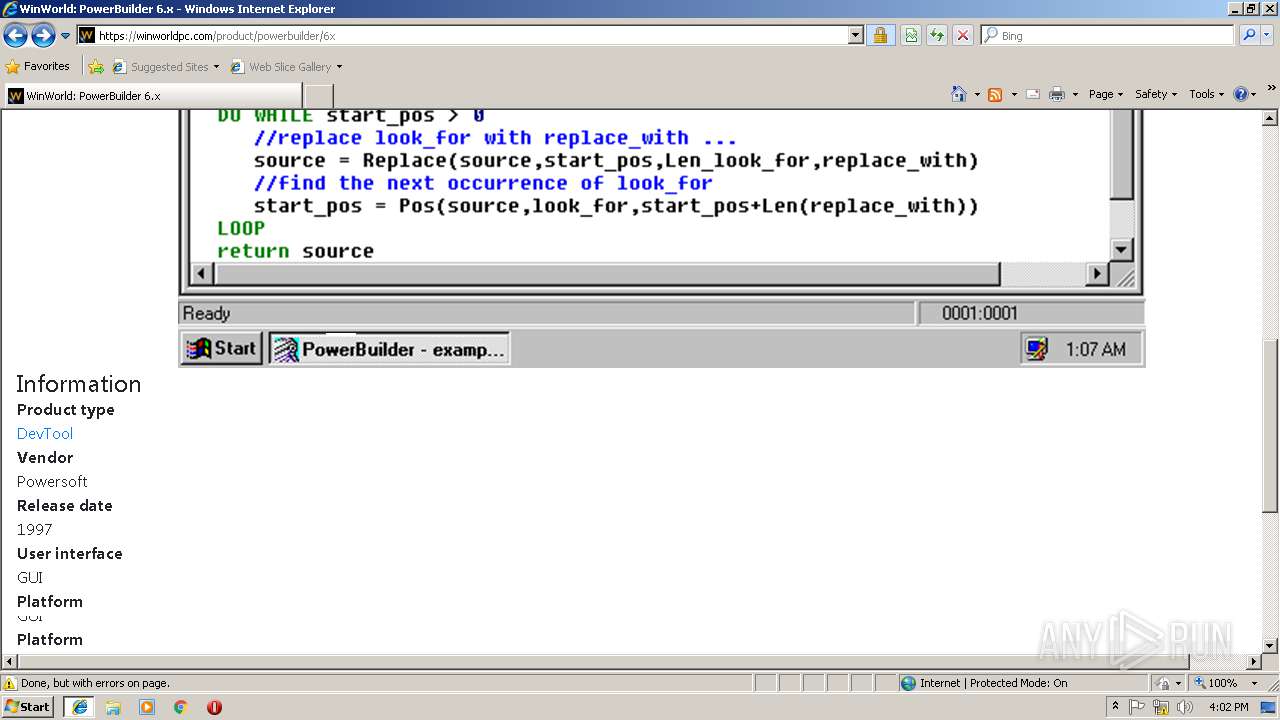Screen dimensions: 1280x720
Task: Open Windows Explorer folder taskbar icon
Action: (x=113, y=706)
